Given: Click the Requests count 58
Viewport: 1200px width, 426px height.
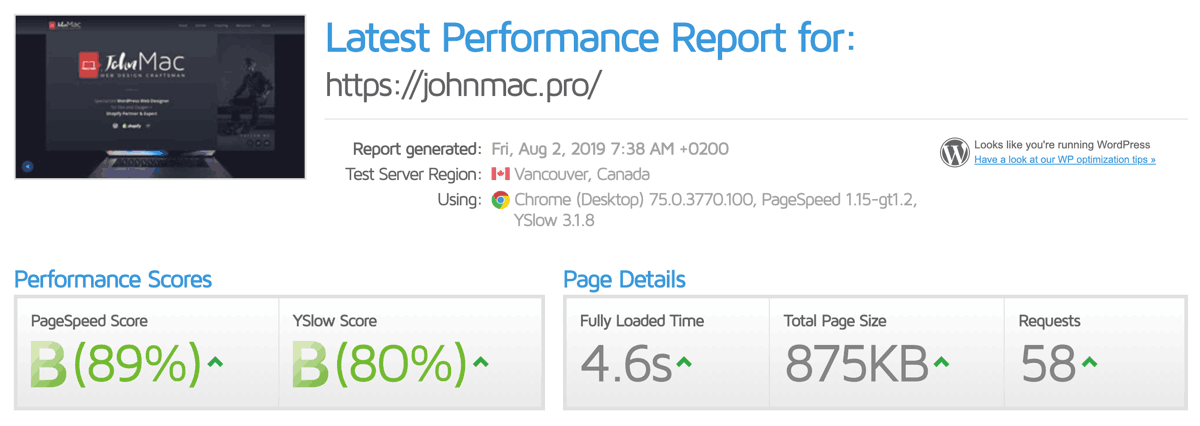Looking at the screenshot, I should [x=1048, y=364].
